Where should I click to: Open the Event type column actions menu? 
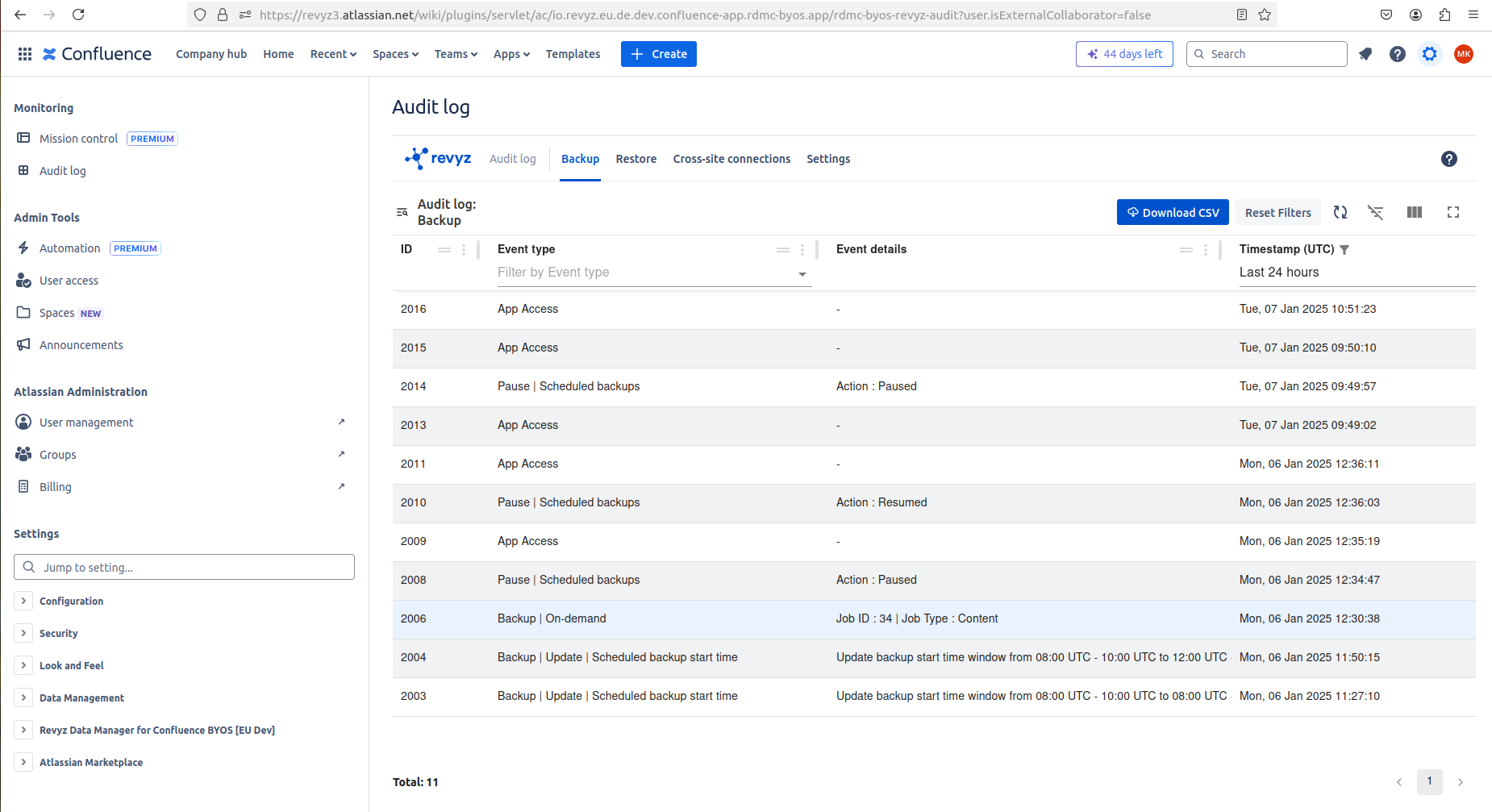point(802,250)
